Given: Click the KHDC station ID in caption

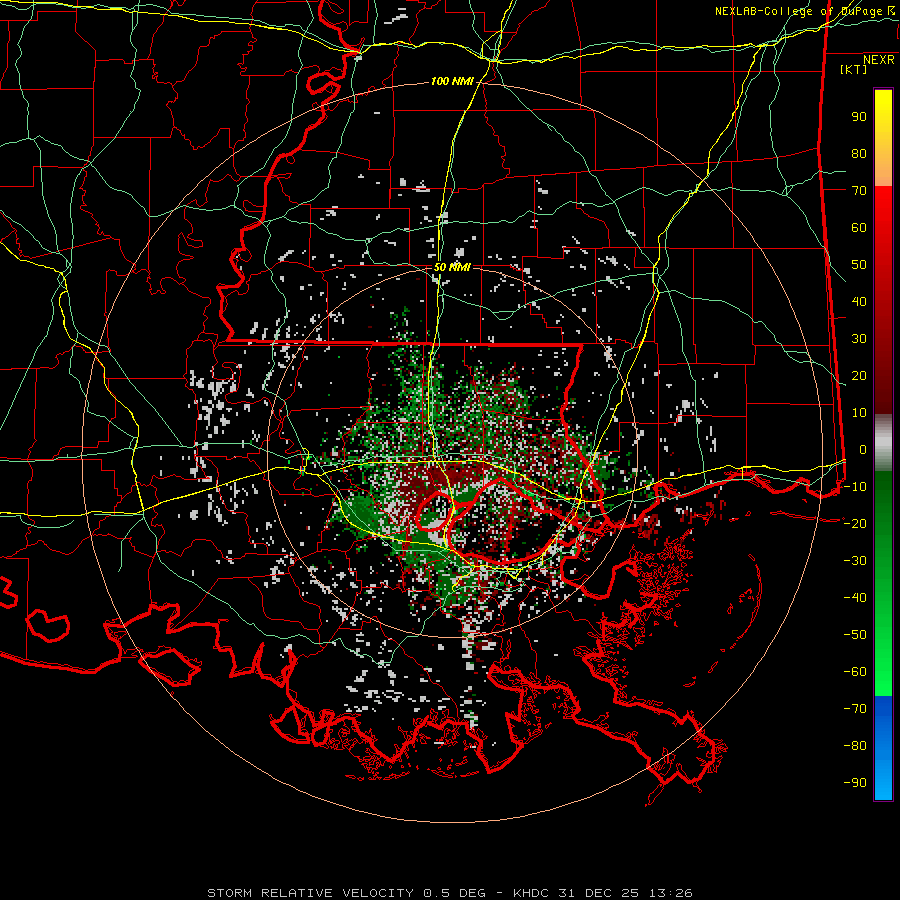Looking at the screenshot, I should coord(531,893).
